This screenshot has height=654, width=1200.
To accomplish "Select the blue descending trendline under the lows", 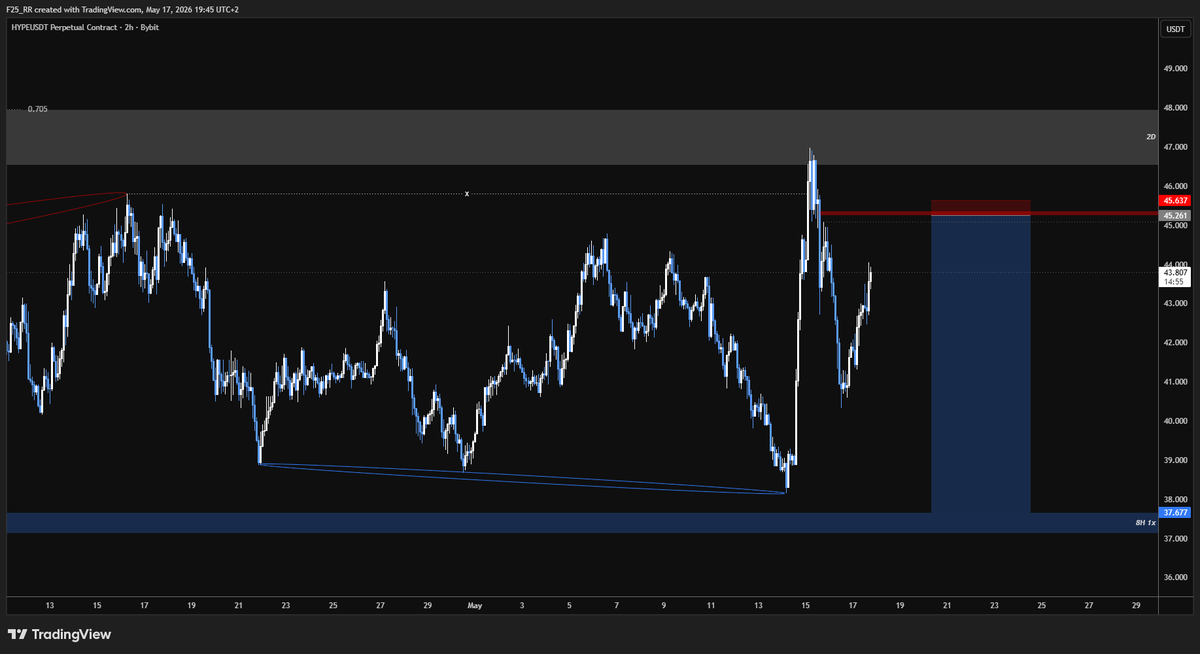I will (x=523, y=478).
